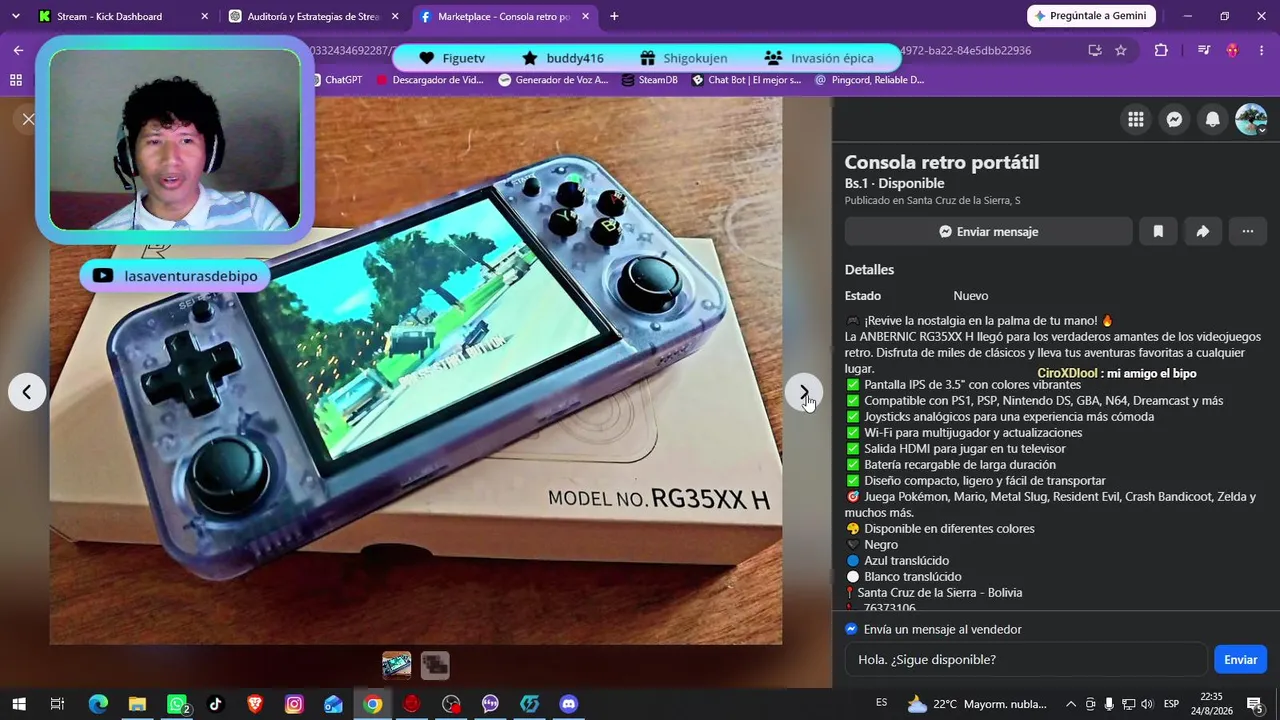The height and width of the screenshot is (720, 1280).
Task: Open Messenger from the Facebook header
Action: click(x=1174, y=120)
